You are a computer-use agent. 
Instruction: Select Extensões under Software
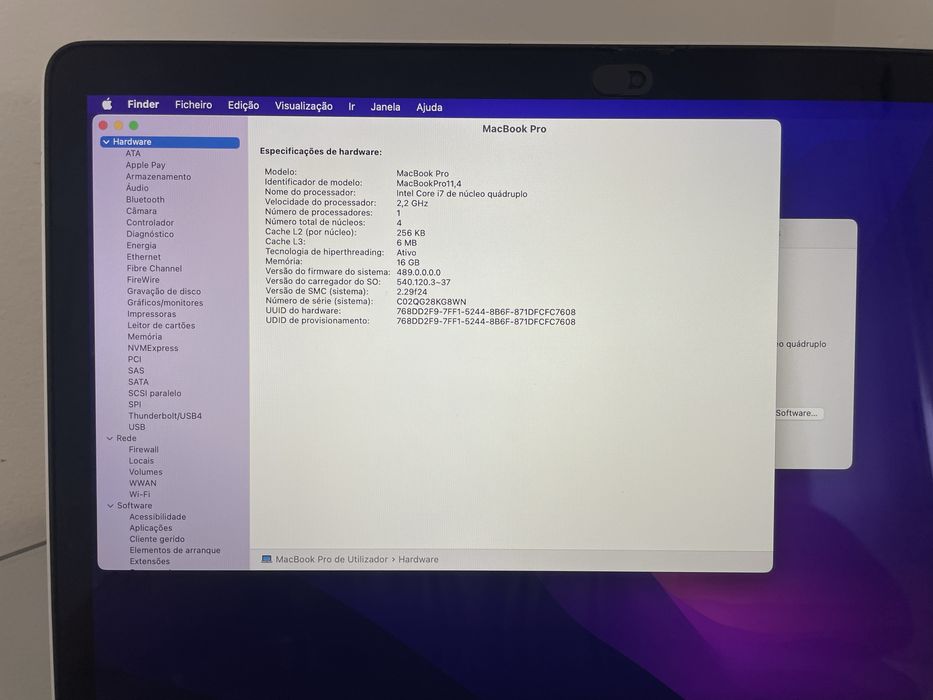(149, 561)
